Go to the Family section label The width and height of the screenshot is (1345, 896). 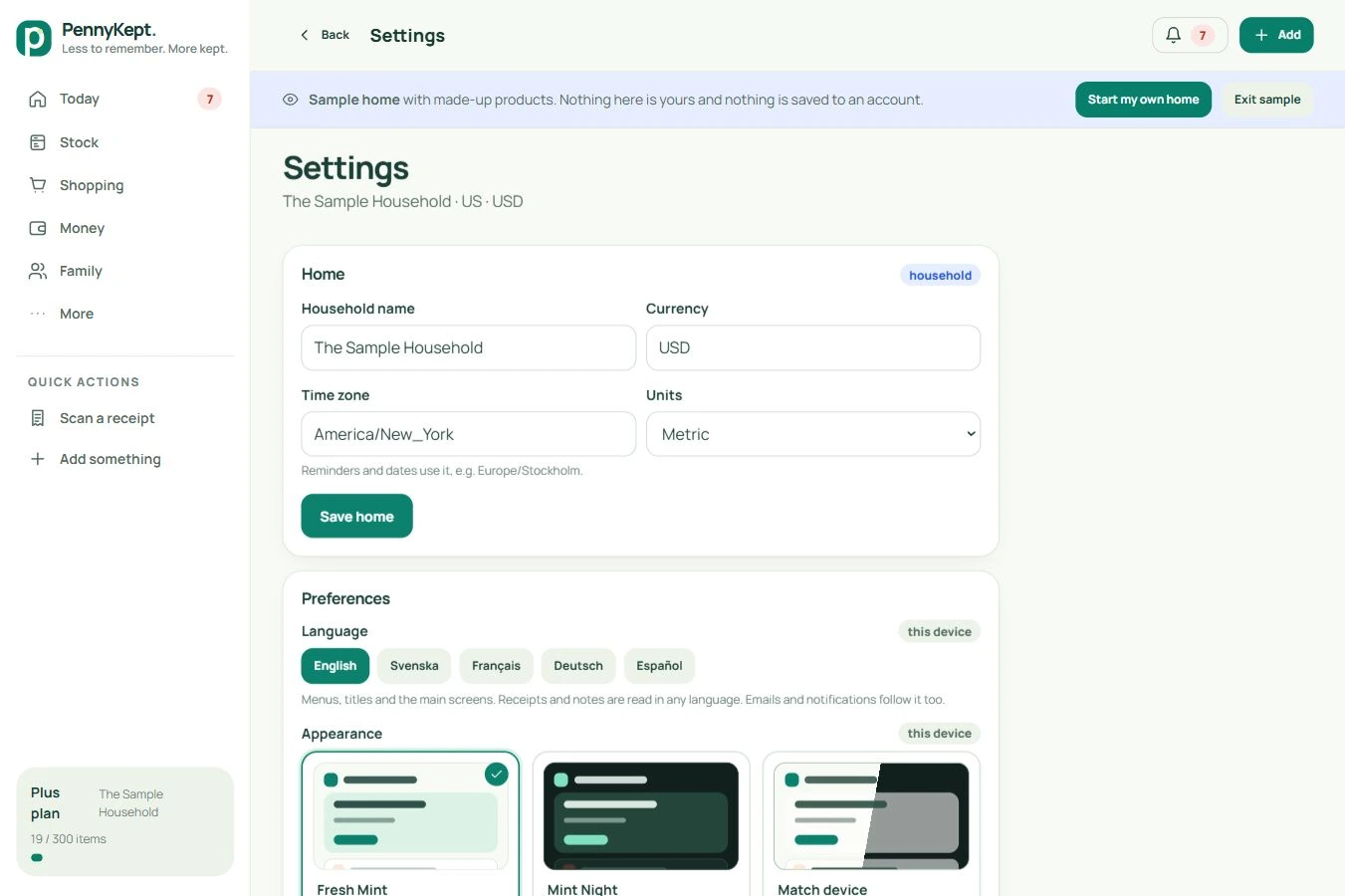(81, 271)
